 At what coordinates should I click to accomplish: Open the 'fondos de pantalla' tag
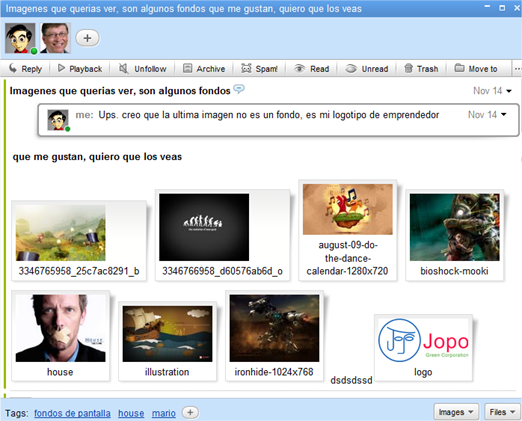tap(72, 413)
